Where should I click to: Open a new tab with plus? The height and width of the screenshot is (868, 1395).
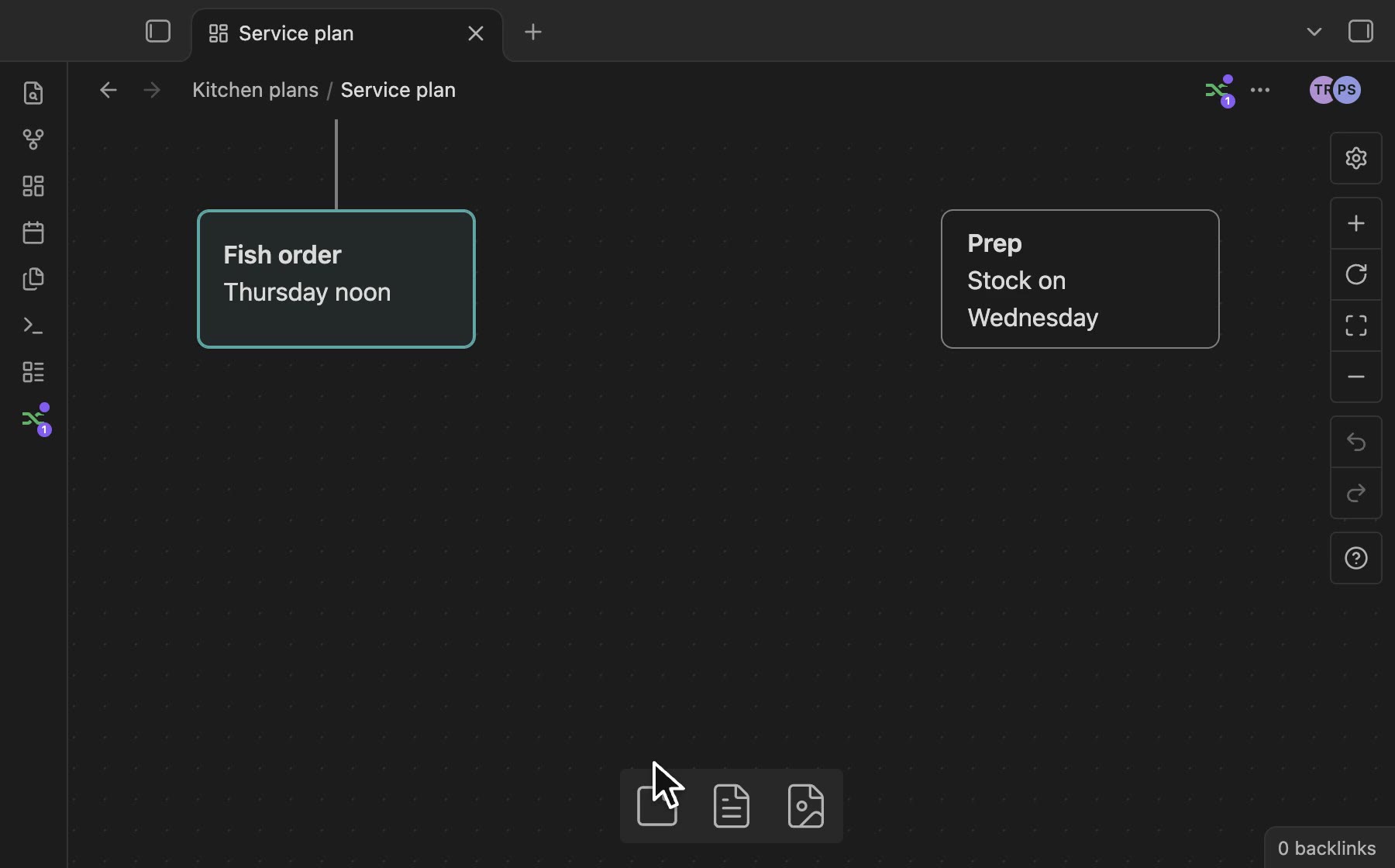click(533, 32)
